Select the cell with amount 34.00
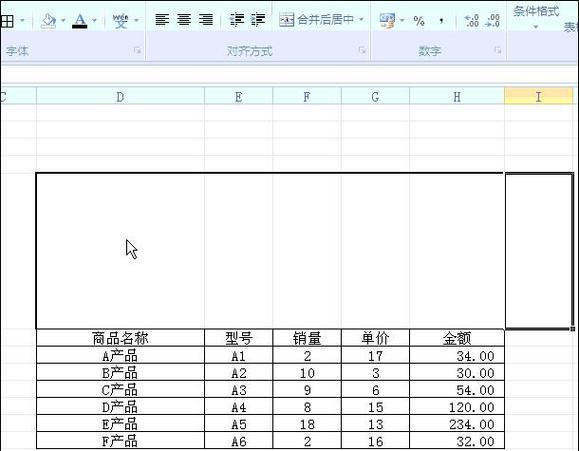 coord(457,355)
